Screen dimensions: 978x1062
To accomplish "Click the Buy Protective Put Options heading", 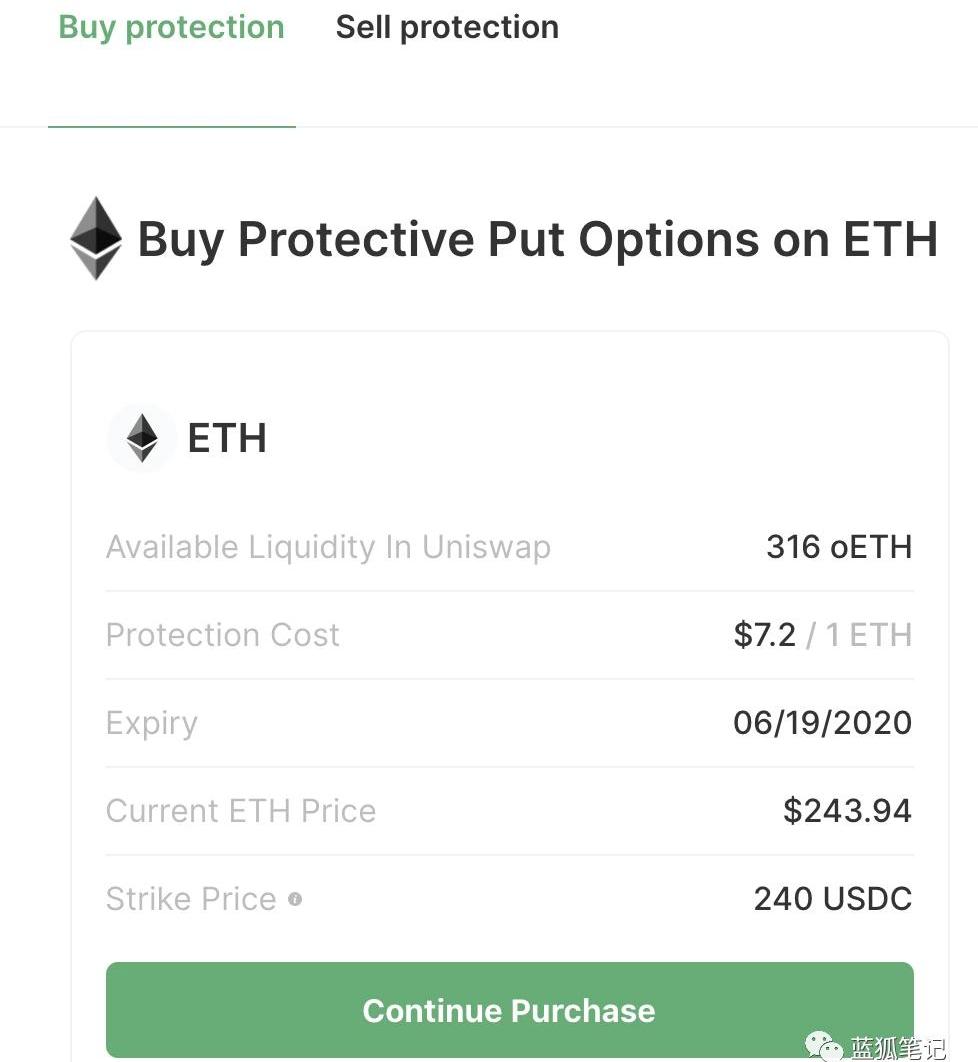I will point(537,240).
